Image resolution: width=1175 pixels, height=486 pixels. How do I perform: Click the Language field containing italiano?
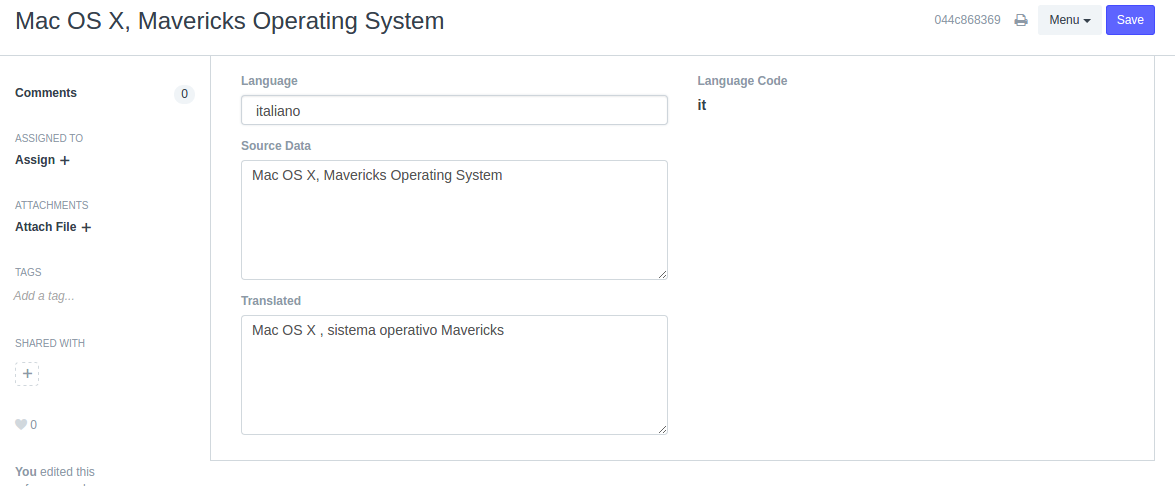coord(454,110)
